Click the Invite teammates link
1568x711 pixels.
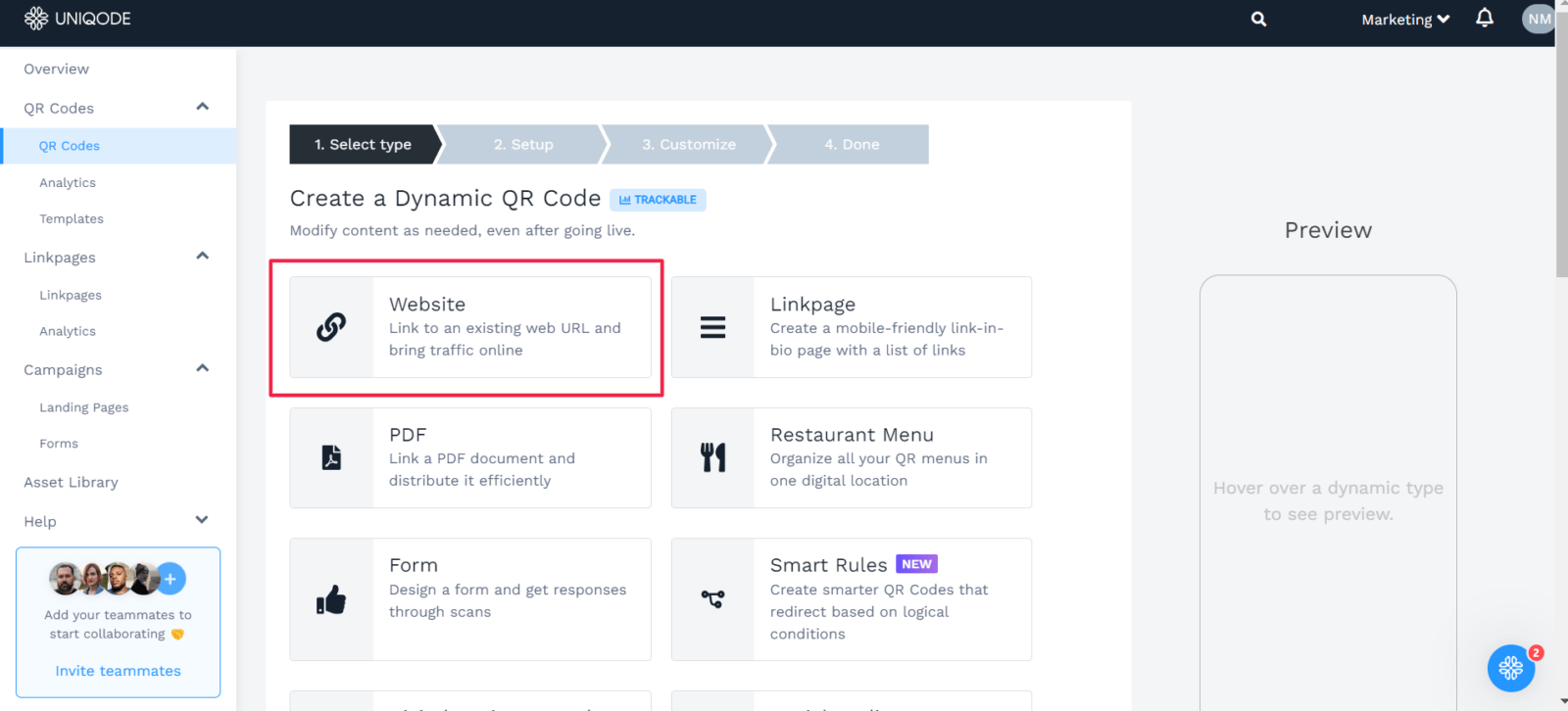click(x=118, y=670)
